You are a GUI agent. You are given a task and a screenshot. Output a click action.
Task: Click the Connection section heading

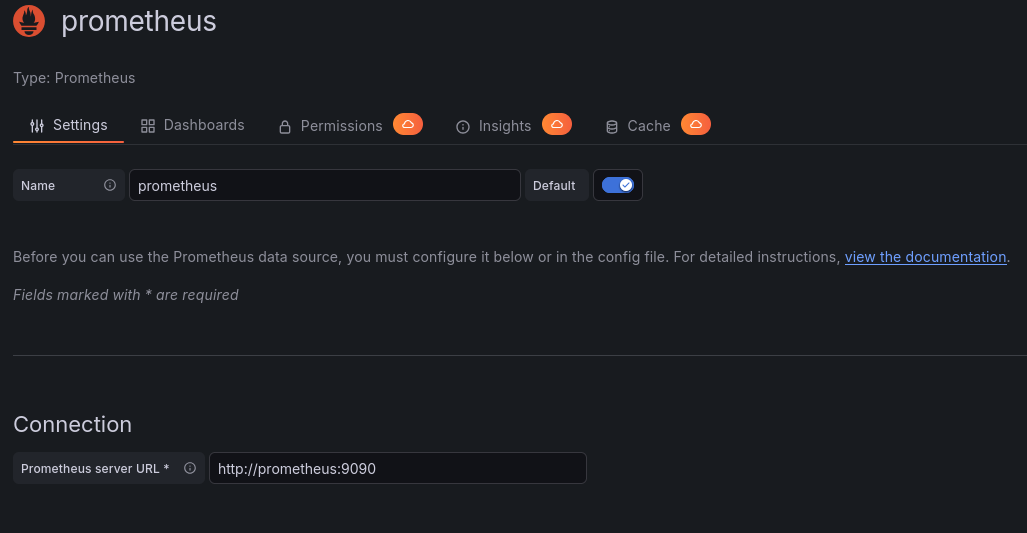pyautogui.click(x=73, y=424)
